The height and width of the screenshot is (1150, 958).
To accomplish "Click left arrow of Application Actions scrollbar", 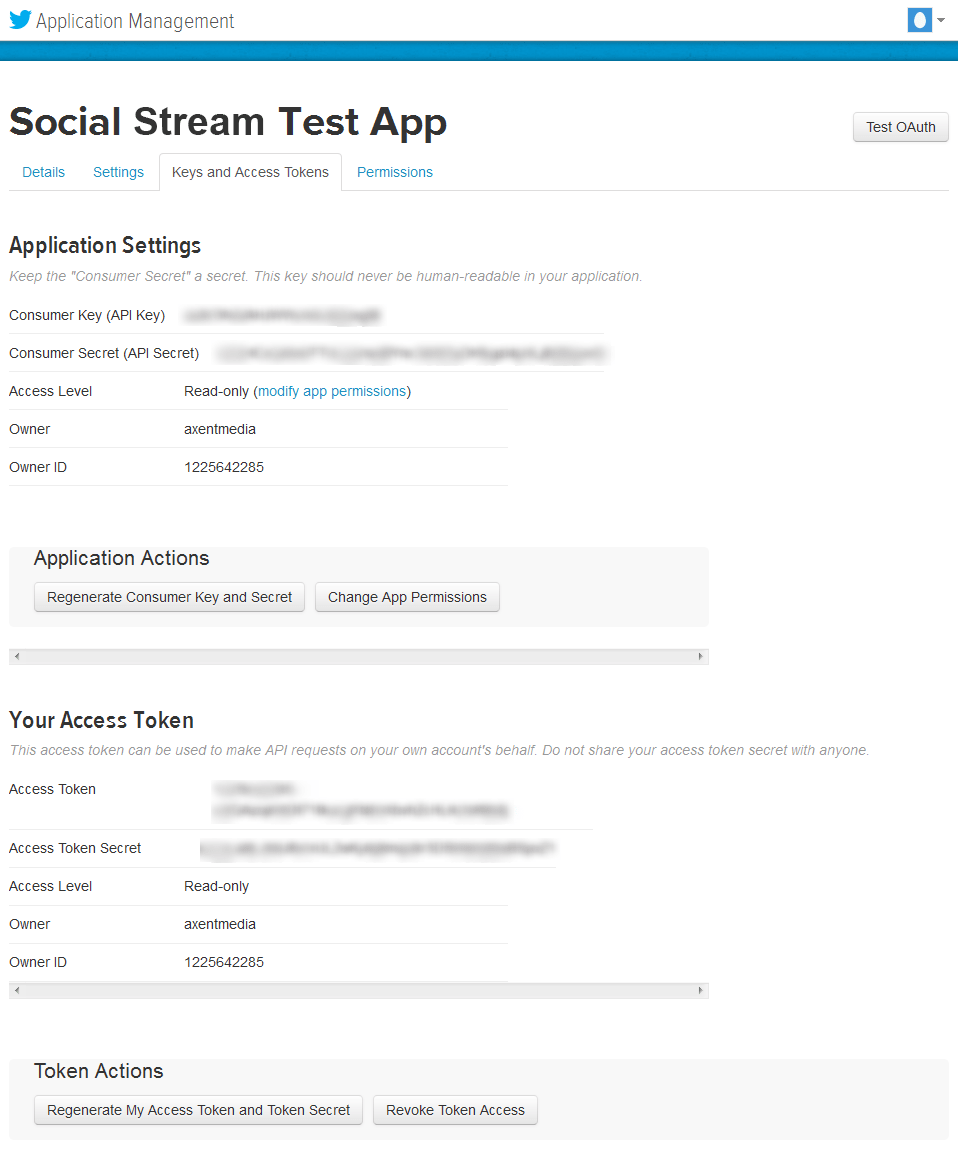I will click(17, 656).
